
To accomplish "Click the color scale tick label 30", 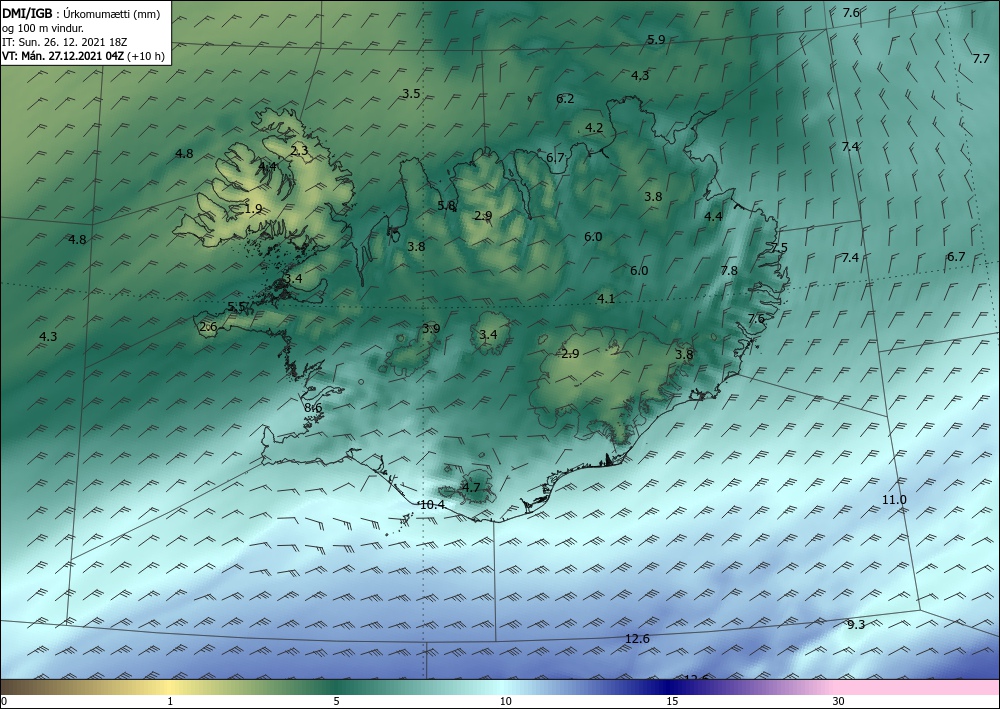I will click(x=839, y=701).
